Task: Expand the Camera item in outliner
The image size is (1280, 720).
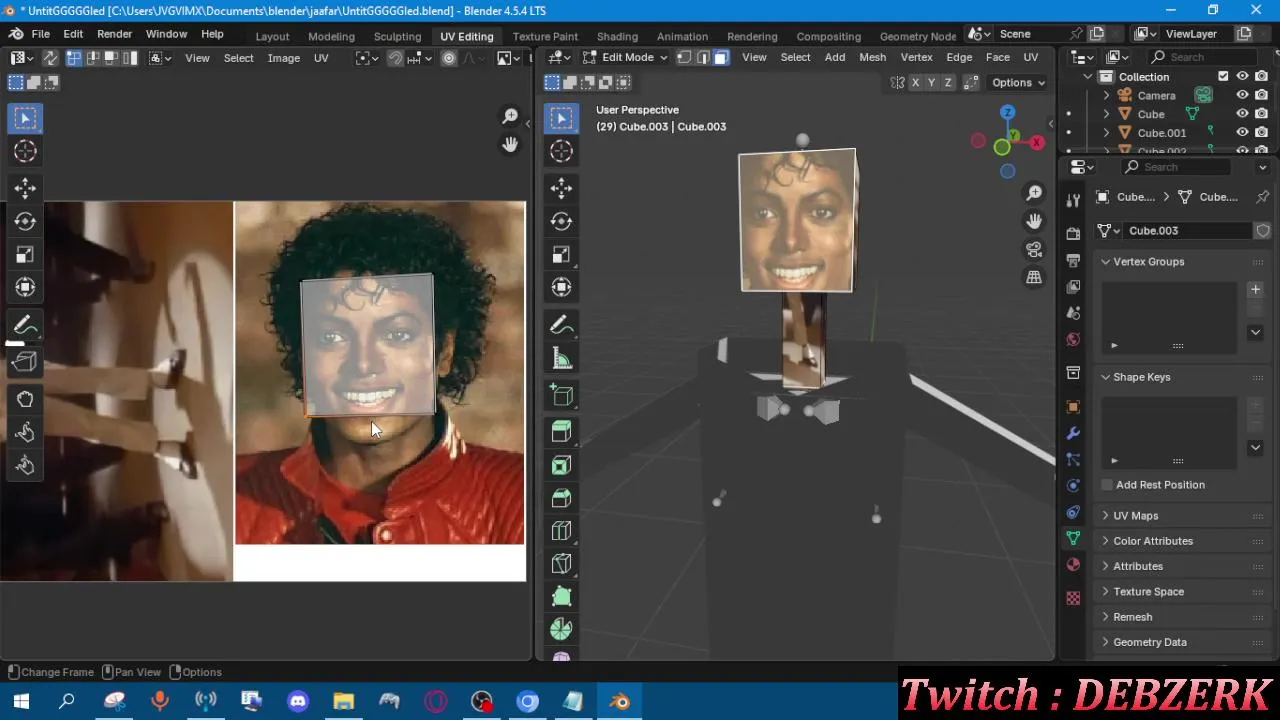Action: [x=1107, y=96]
